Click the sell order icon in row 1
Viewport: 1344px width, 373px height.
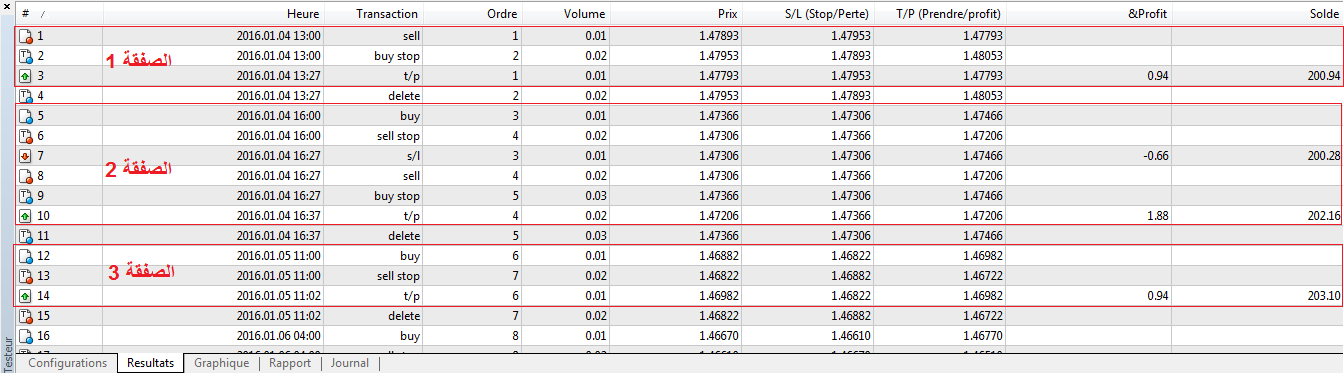26,36
